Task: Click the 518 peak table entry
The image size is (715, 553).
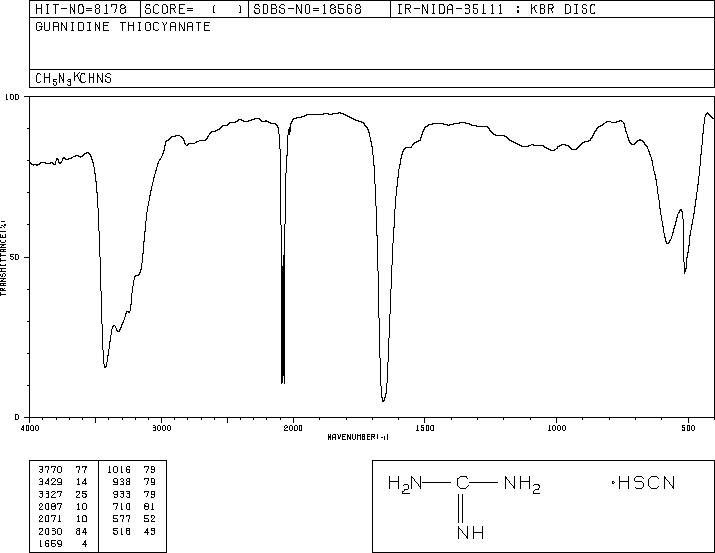Action: (x=122, y=531)
